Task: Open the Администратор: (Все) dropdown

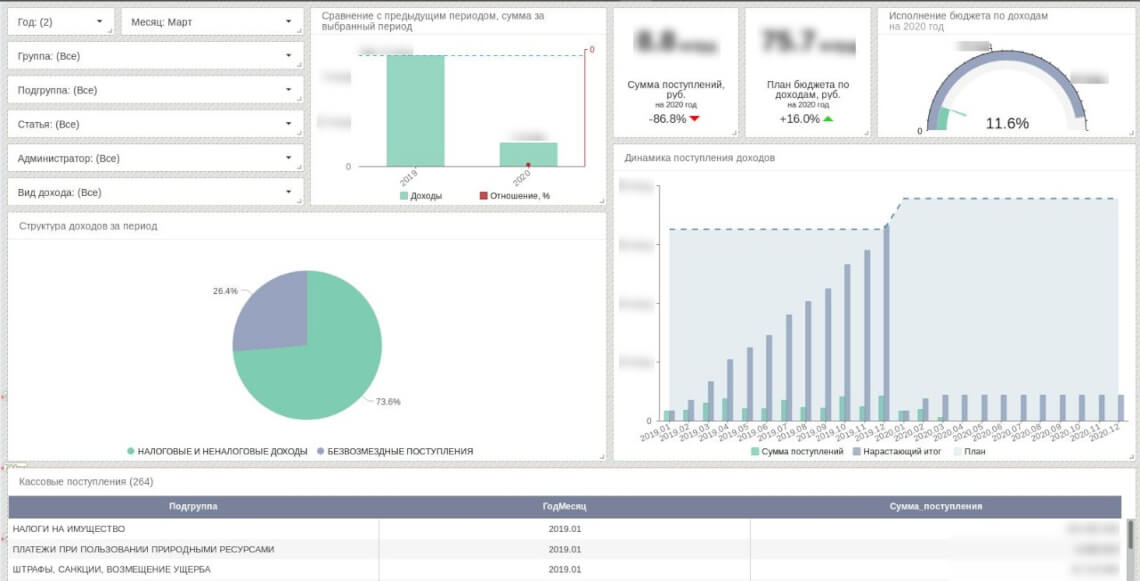Action: 156,158
